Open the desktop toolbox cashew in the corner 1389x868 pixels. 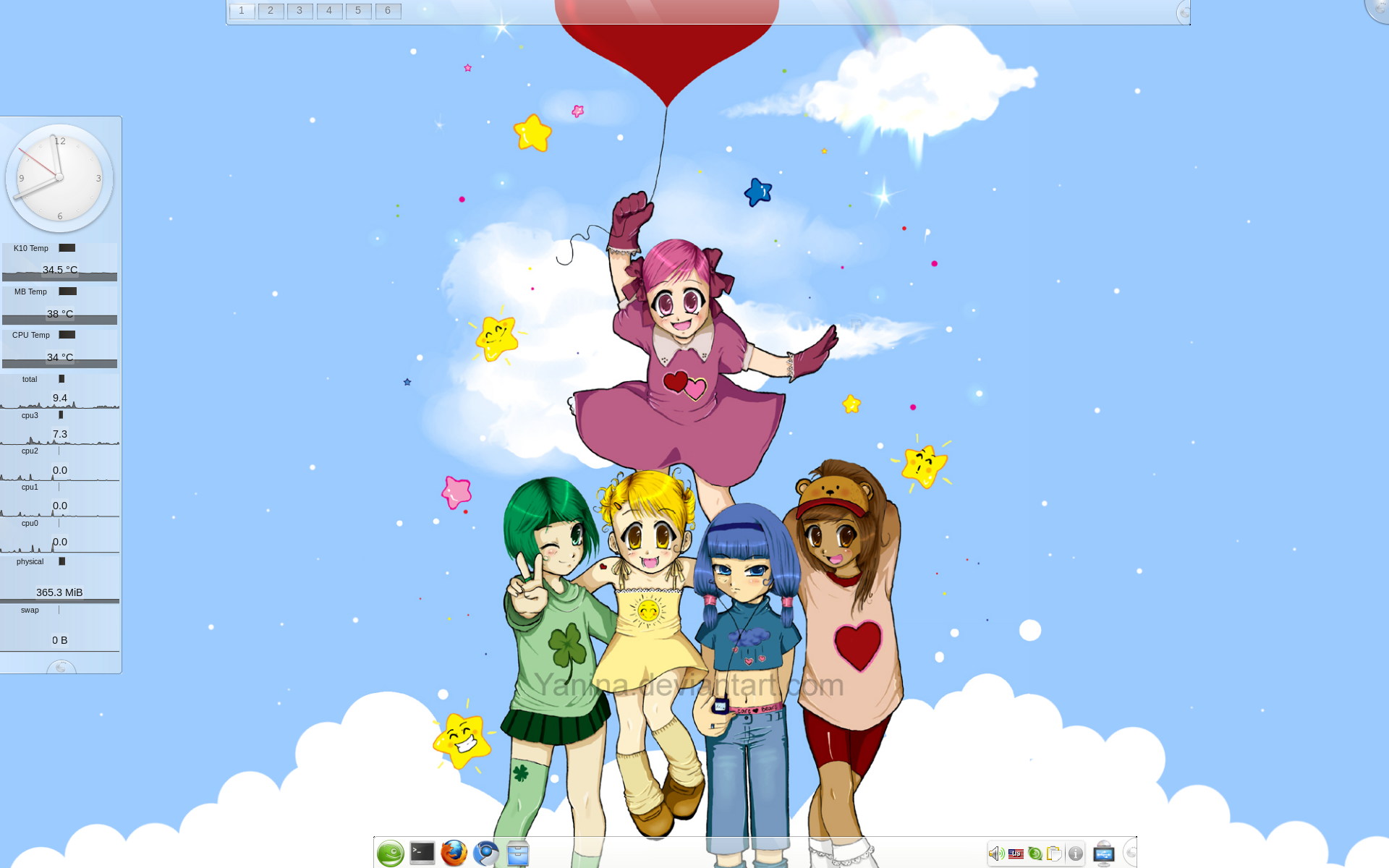pos(1378,9)
